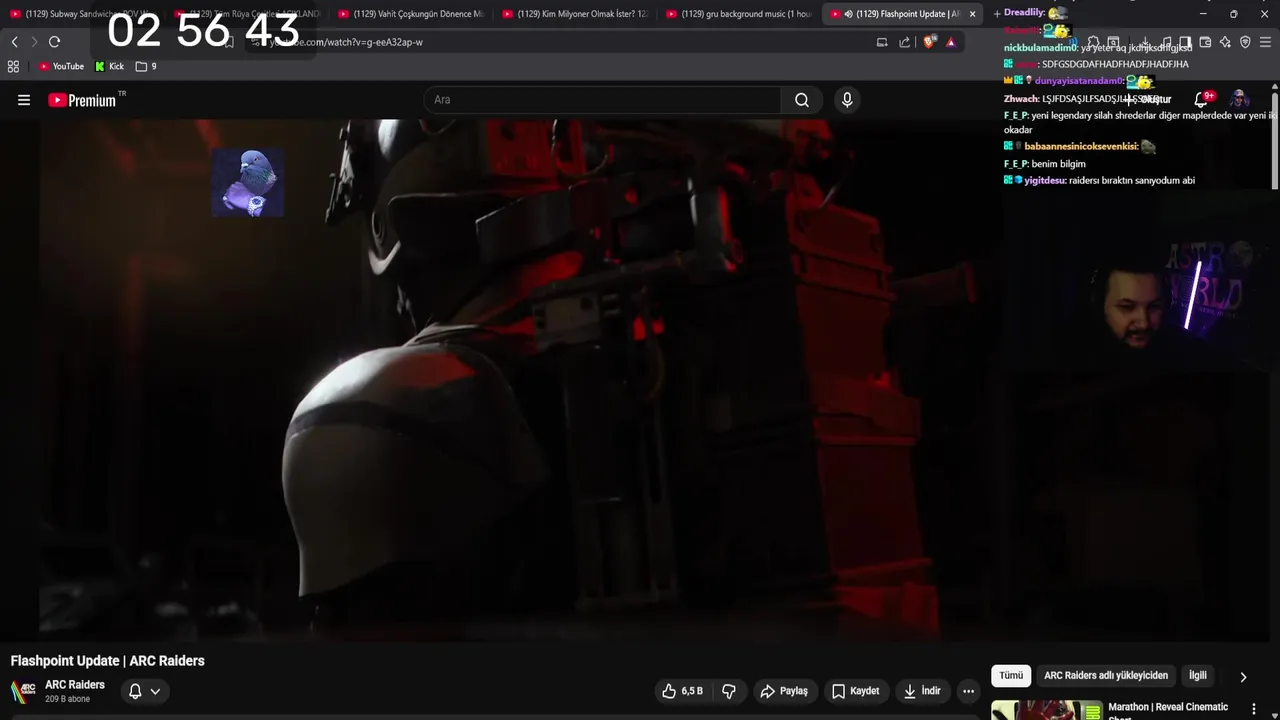Open the more actions three-dot menu
This screenshot has height=720, width=1280.
[x=968, y=691]
